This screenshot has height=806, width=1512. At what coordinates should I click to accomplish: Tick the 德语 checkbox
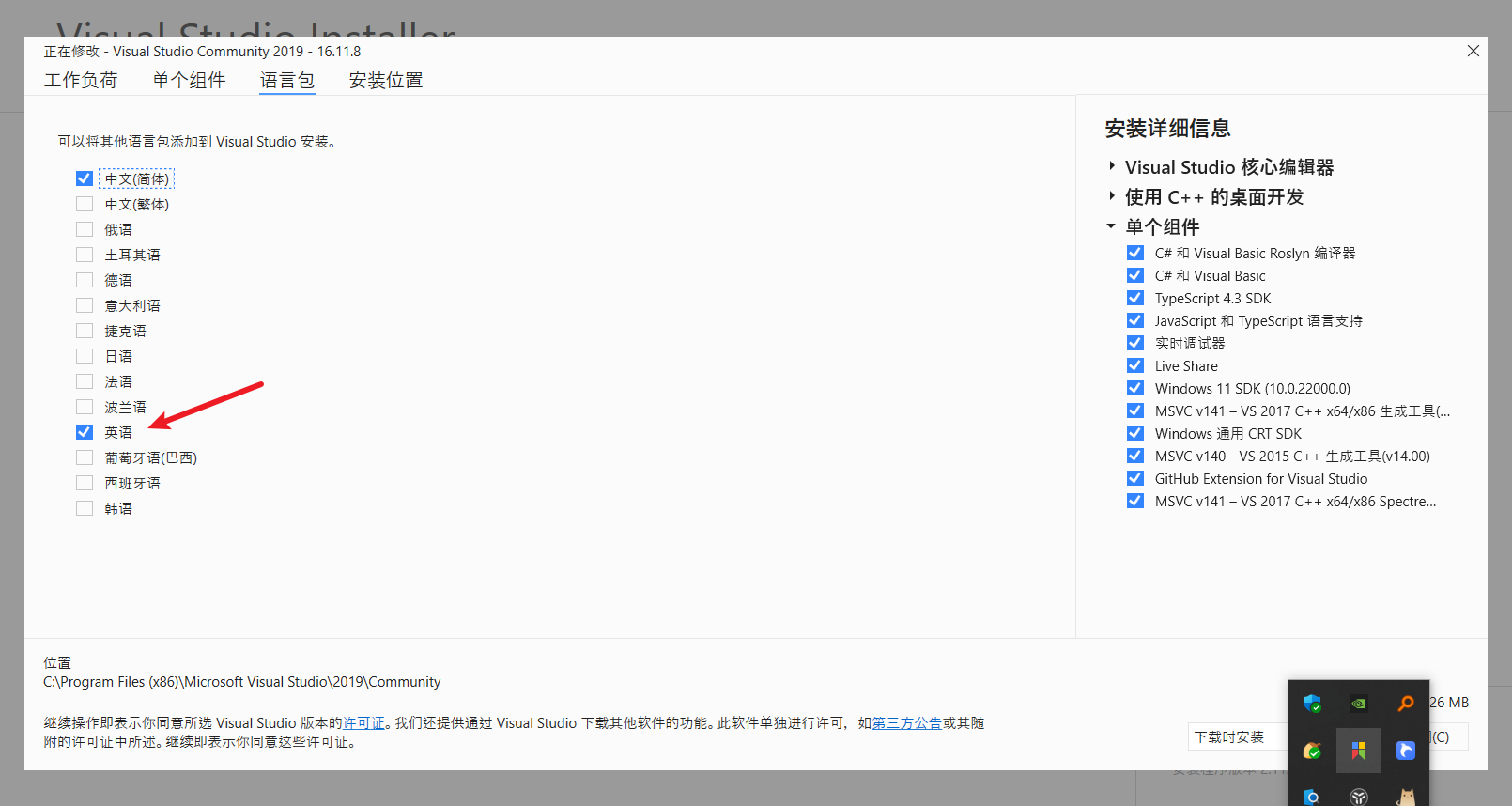pyautogui.click(x=85, y=280)
